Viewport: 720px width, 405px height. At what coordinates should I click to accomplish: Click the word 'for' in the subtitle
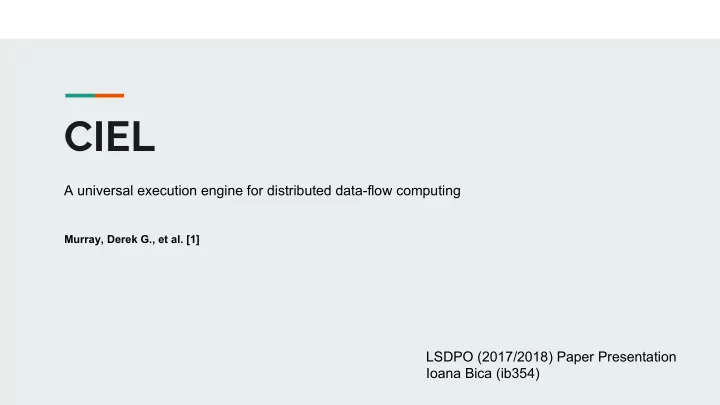(254, 191)
